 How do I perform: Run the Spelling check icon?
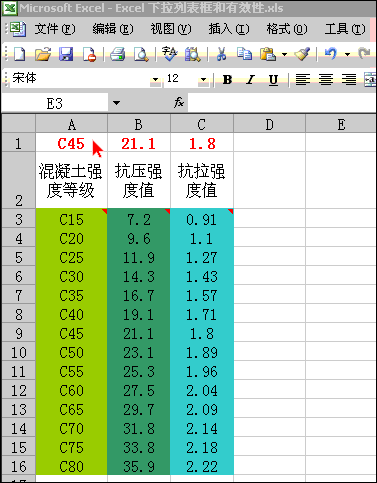pyautogui.click(x=169, y=54)
